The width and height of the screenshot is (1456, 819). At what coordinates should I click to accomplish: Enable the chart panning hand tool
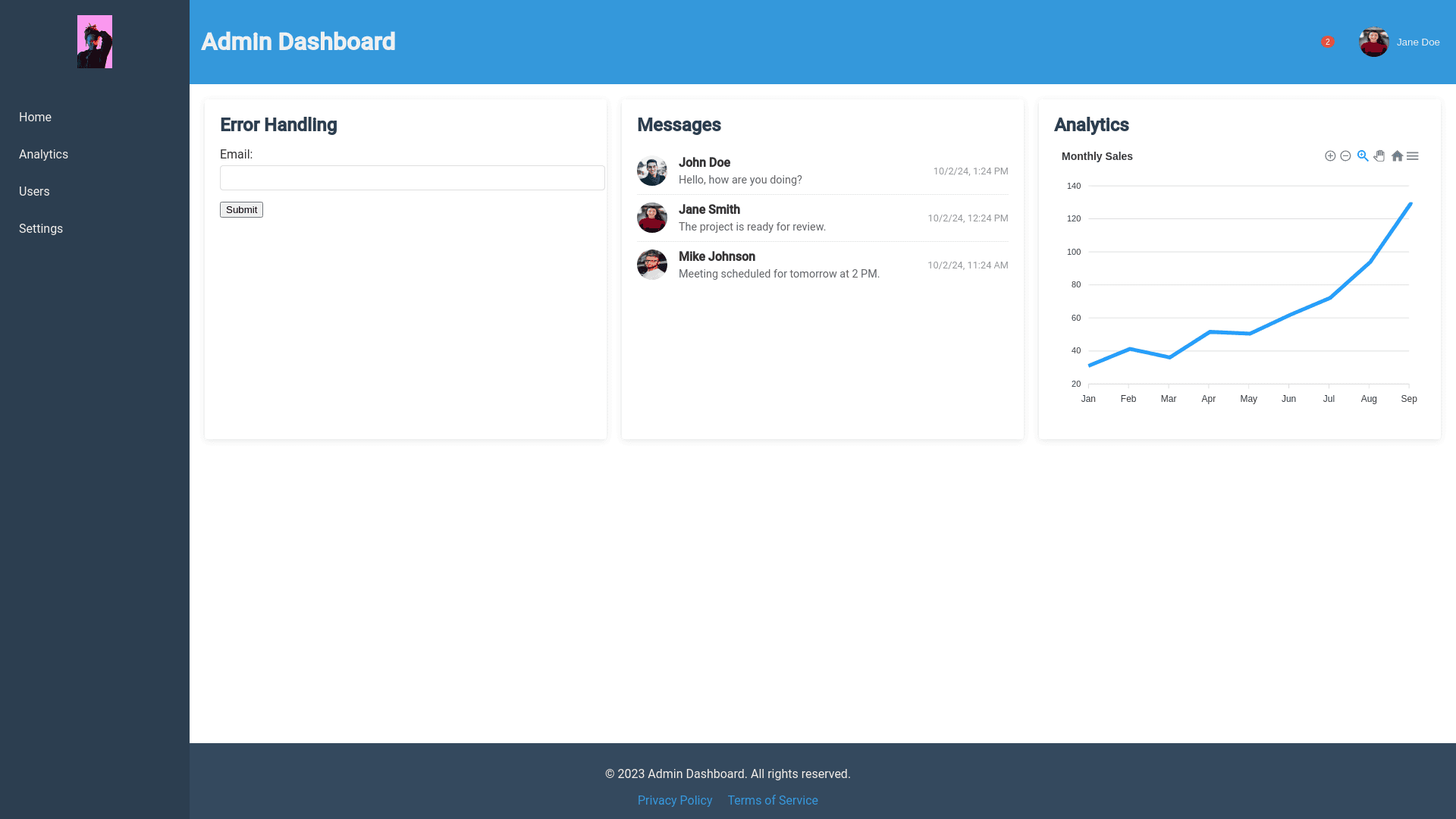[1379, 156]
